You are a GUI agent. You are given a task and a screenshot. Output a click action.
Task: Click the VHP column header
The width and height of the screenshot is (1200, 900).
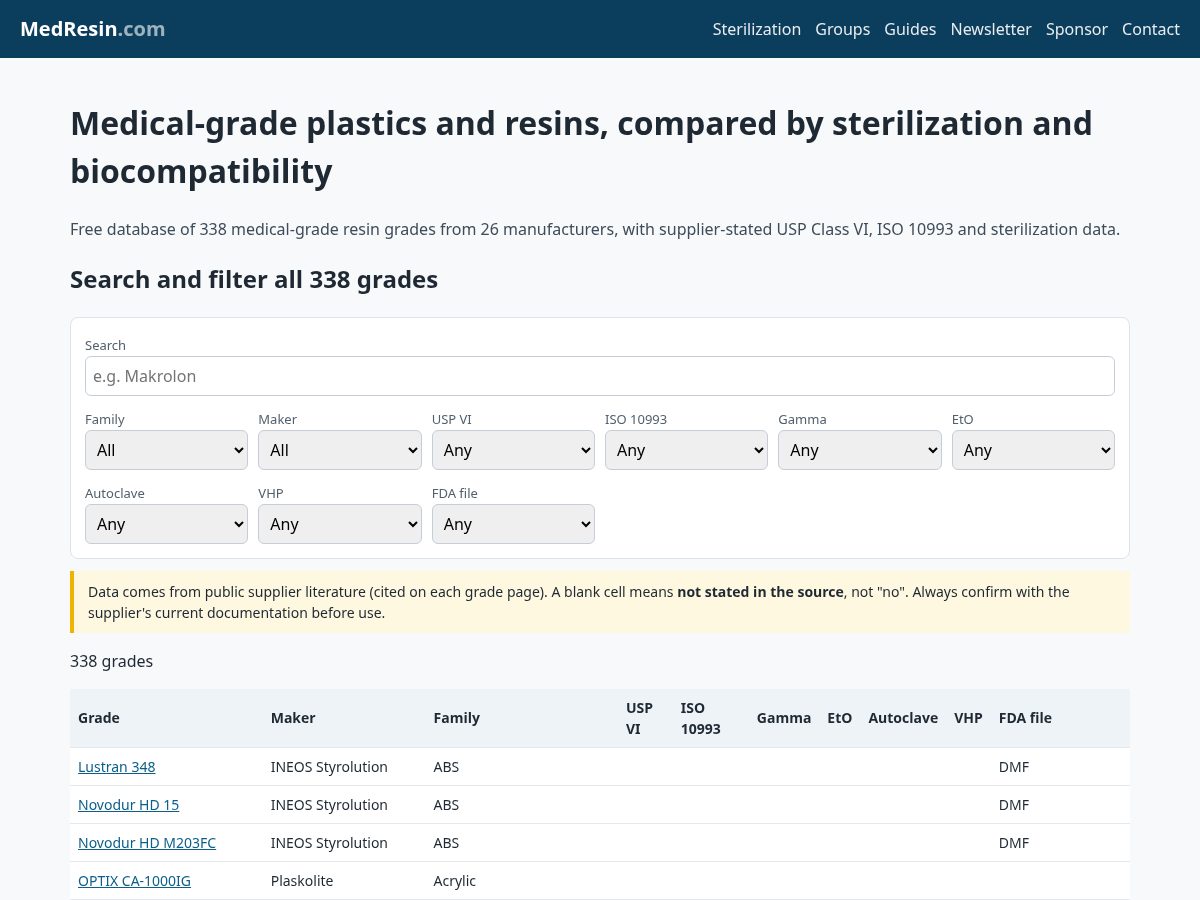click(968, 718)
